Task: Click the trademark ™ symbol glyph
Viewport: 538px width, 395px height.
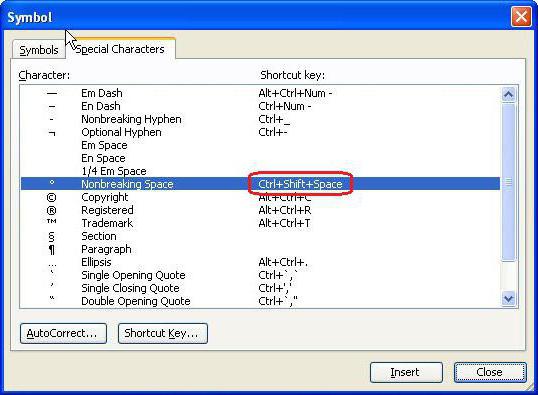Action: coord(51,222)
